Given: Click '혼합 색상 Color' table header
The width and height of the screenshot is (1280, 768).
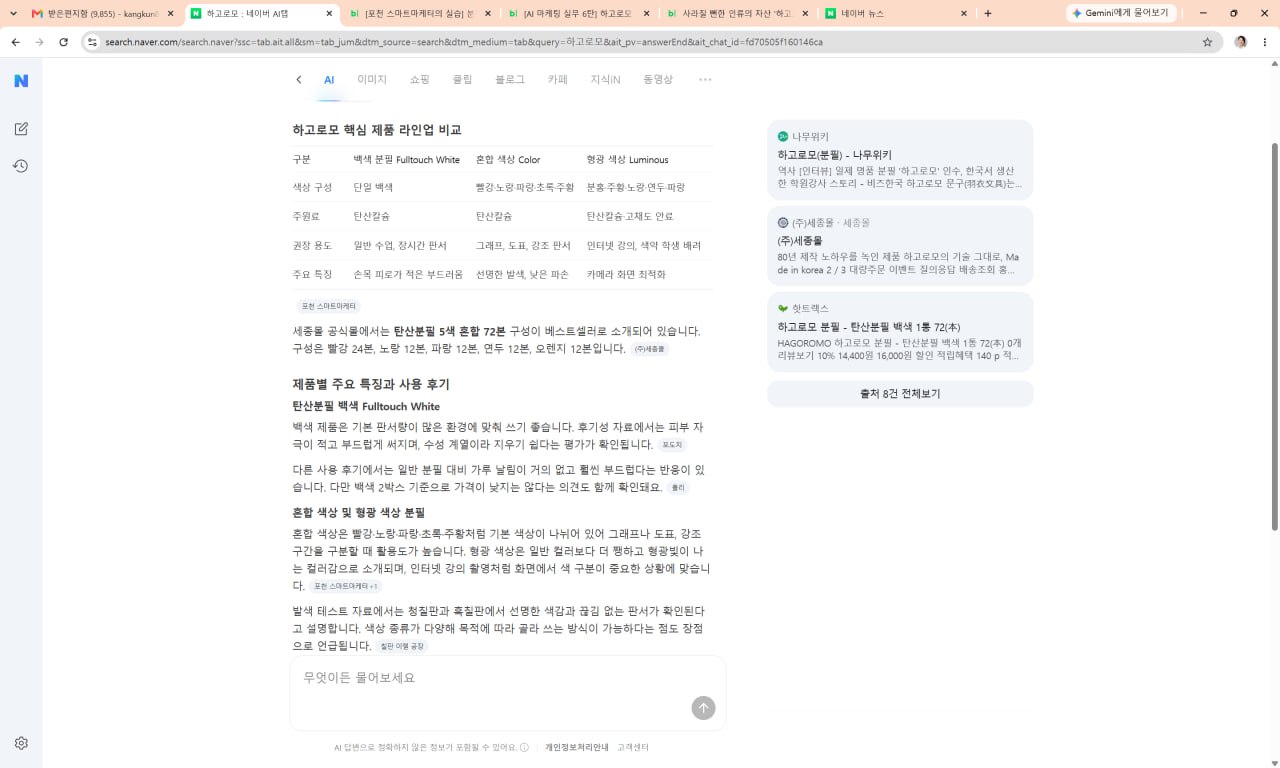Looking at the screenshot, I should pyautogui.click(x=508, y=160).
